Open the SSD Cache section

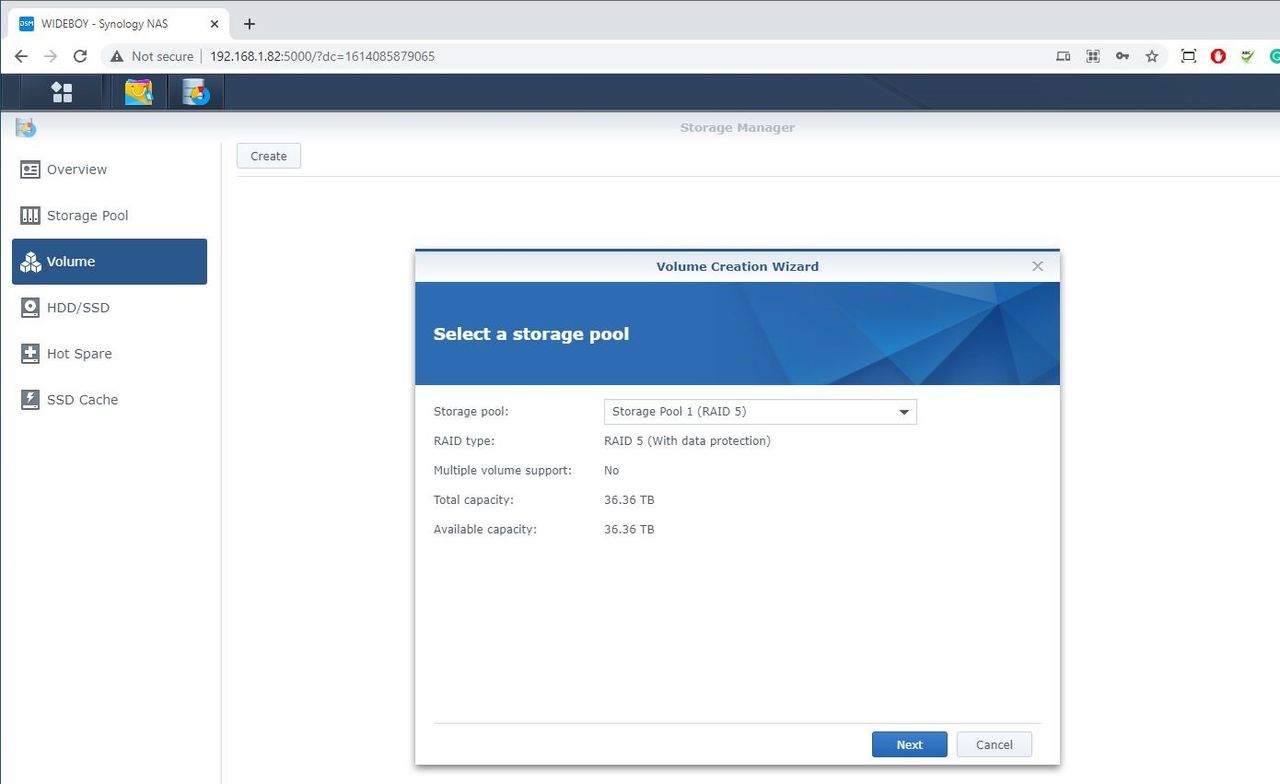tap(110, 399)
